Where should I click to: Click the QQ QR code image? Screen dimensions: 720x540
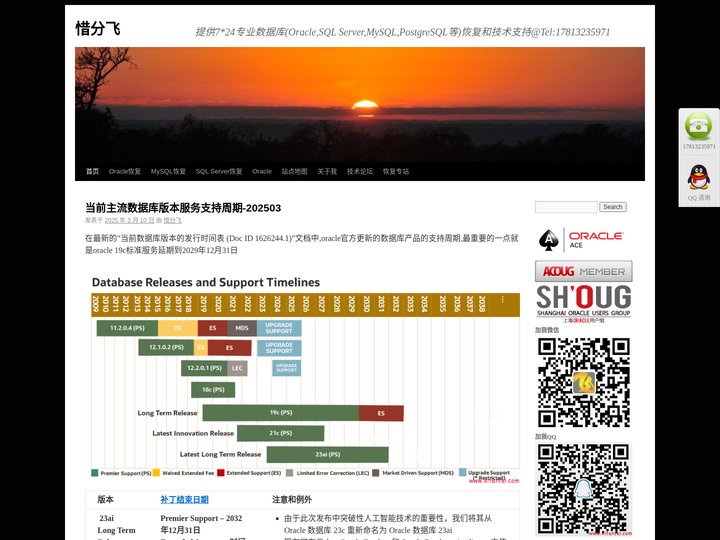[x=584, y=489]
